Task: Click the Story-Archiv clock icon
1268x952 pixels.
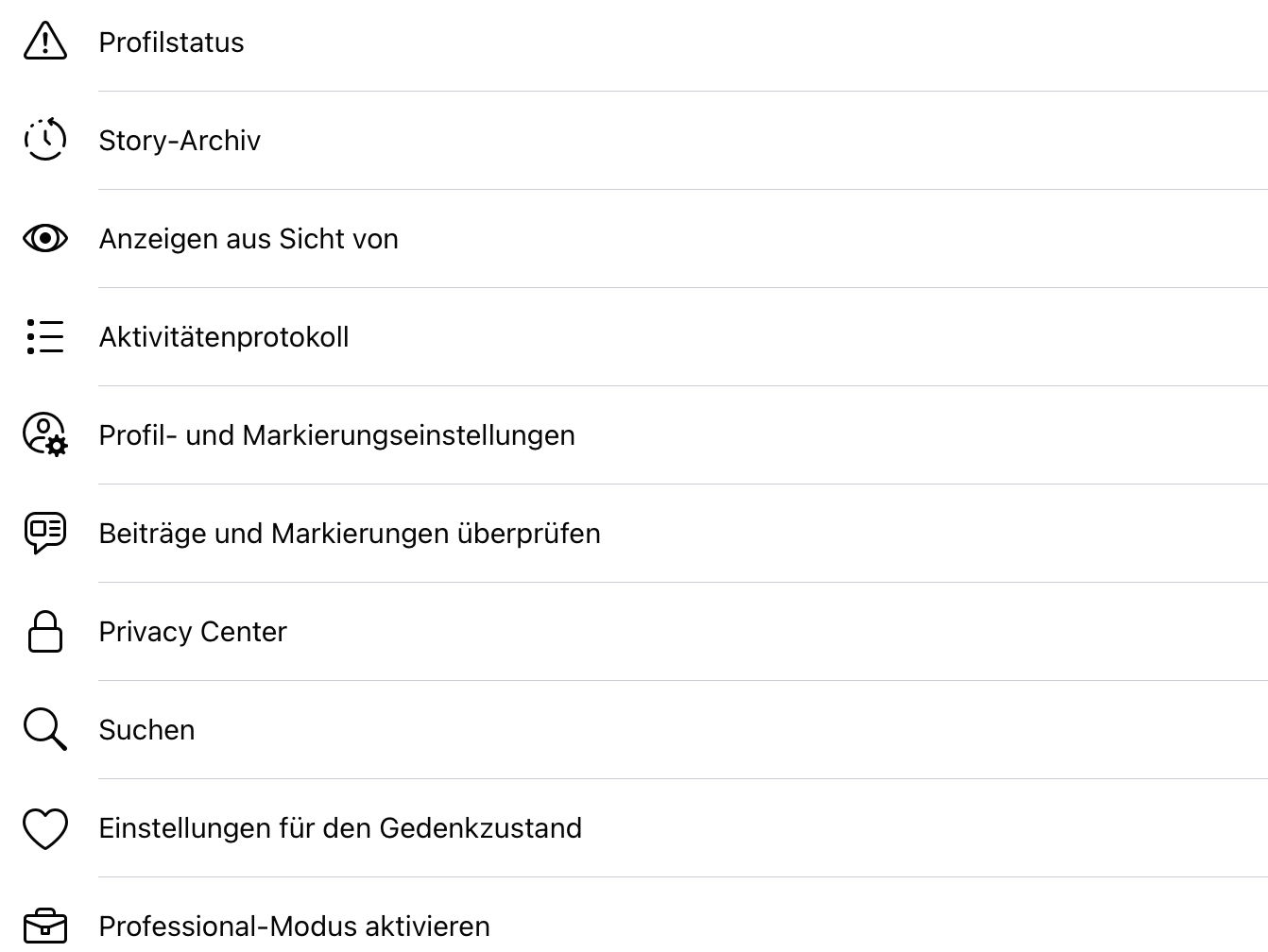Action: 44,140
